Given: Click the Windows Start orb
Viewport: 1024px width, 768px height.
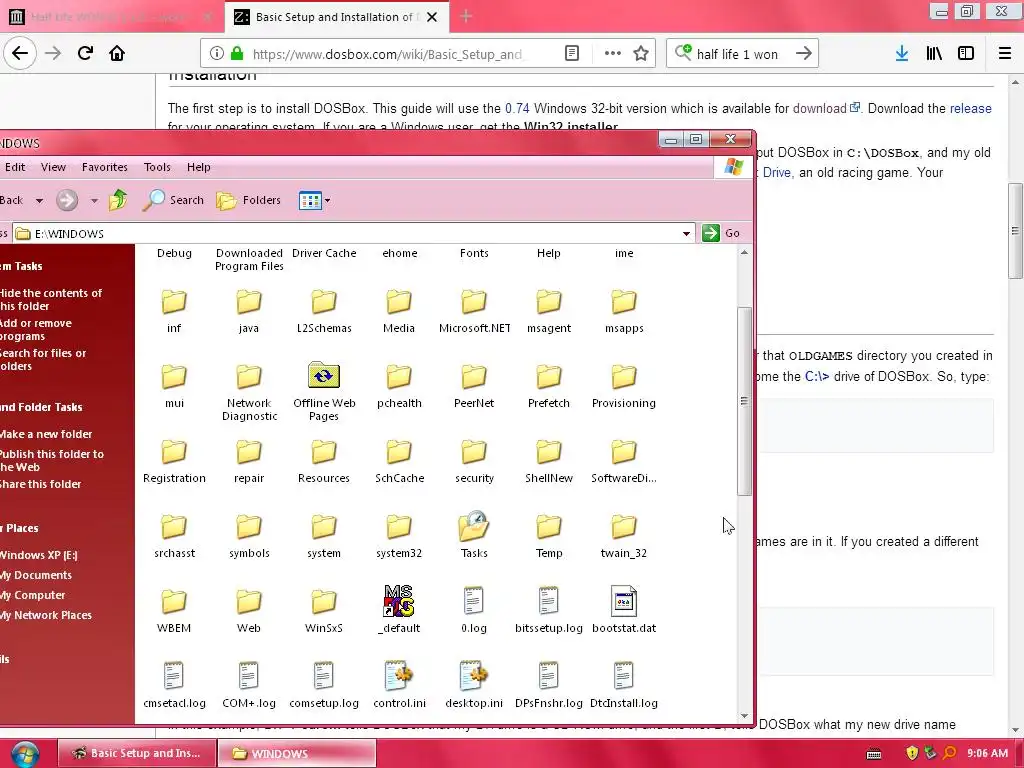Looking at the screenshot, I should point(25,754).
